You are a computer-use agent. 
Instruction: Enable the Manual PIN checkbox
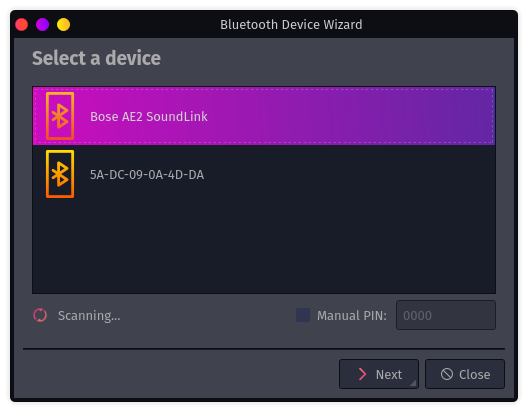coord(303,315)
